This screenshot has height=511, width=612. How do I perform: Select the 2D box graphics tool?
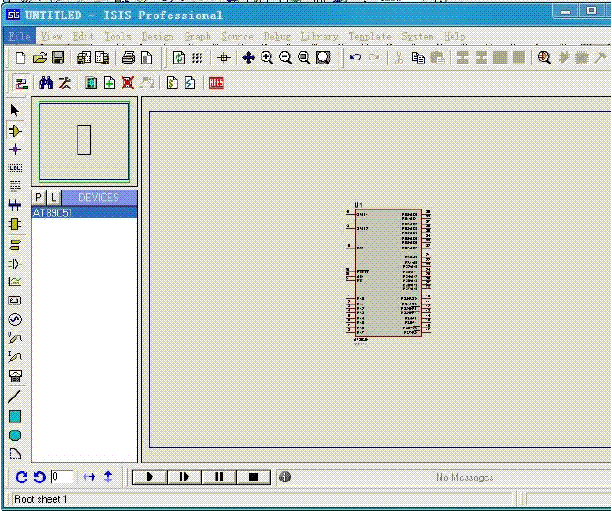[15, 416]
